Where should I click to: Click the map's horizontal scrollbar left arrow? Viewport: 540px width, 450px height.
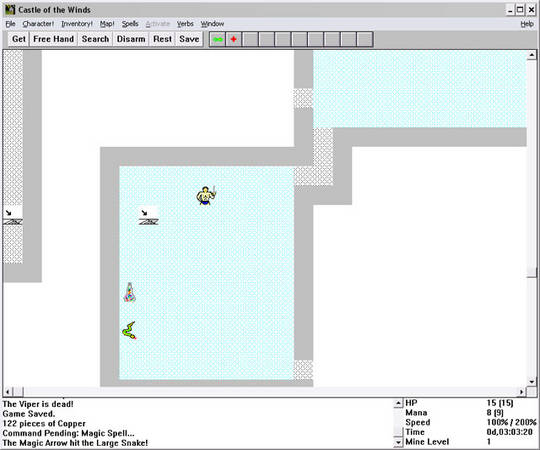pos(7,391)
